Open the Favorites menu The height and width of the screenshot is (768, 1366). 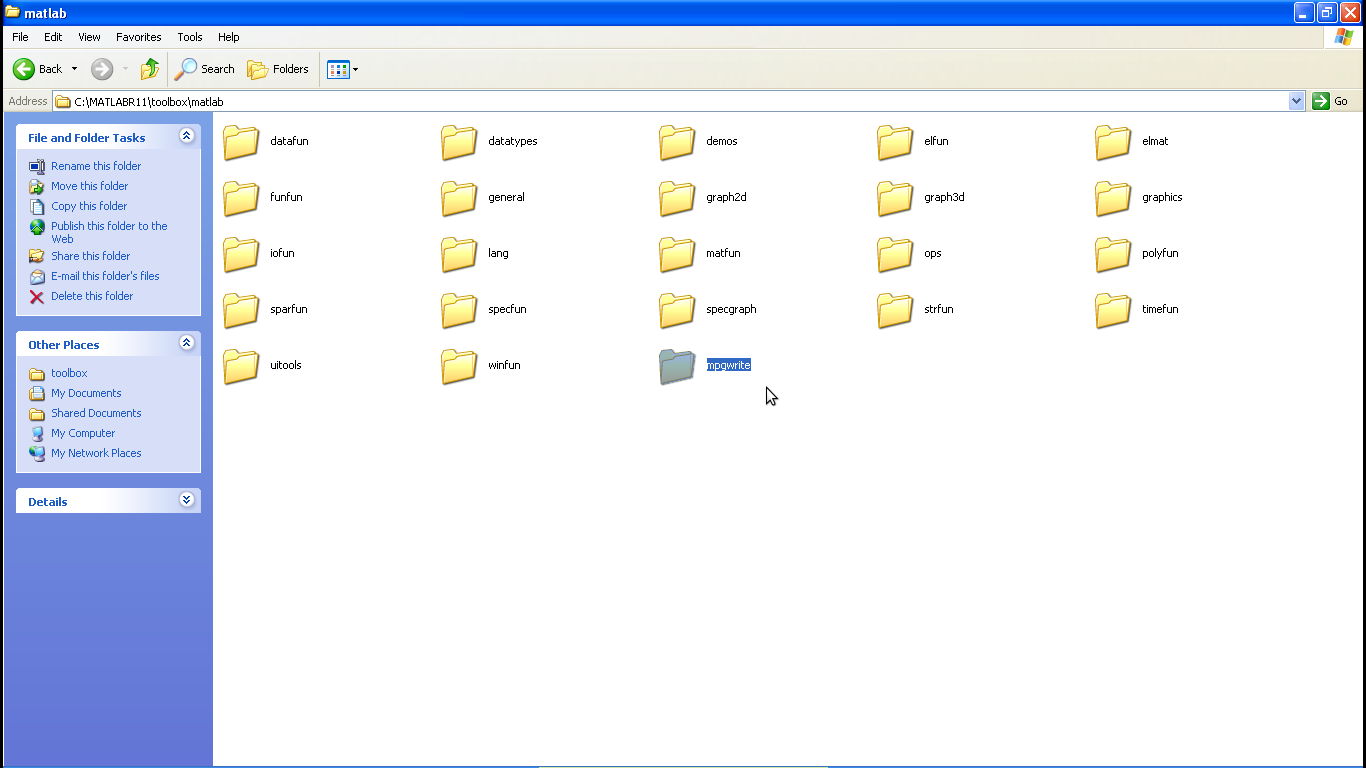pyautogui.click(x=138, y=37)
